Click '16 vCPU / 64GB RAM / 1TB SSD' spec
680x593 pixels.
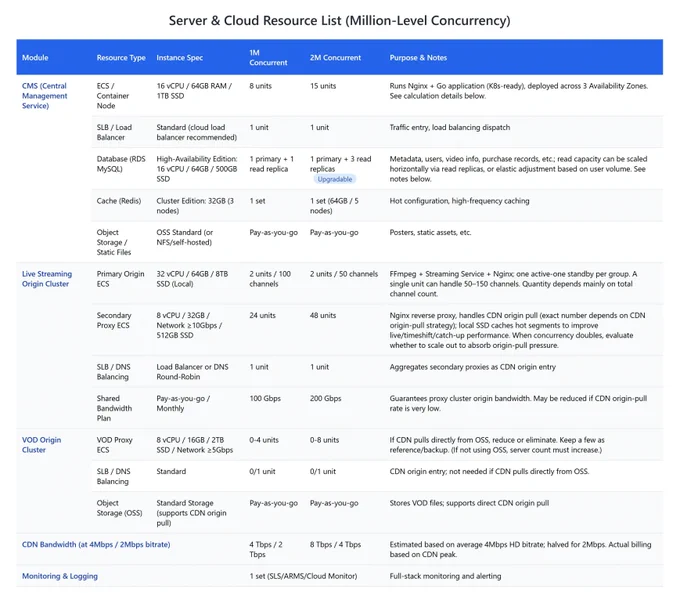pyautogui.click(x=194, y=91)
